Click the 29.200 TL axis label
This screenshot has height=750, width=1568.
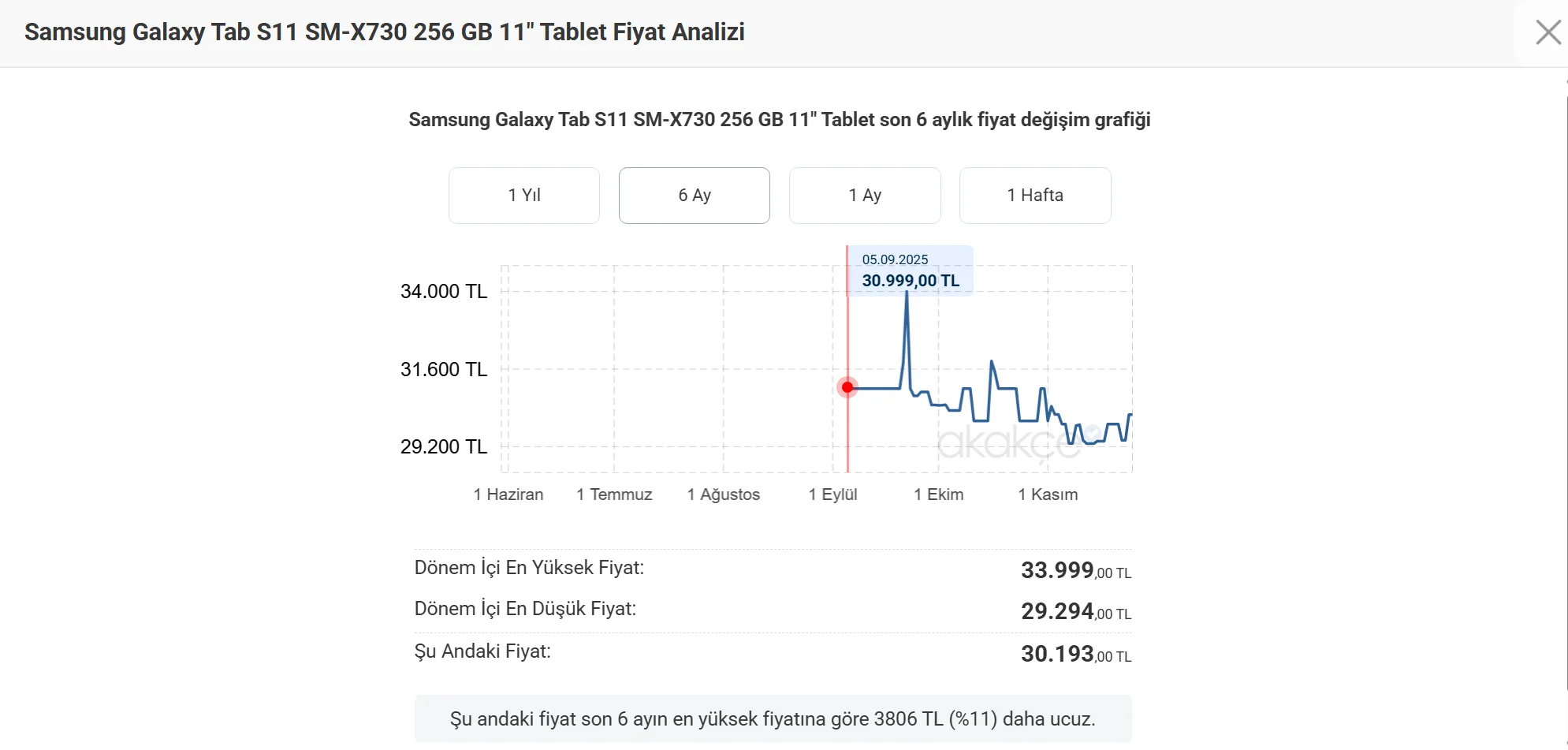[444, 447]
